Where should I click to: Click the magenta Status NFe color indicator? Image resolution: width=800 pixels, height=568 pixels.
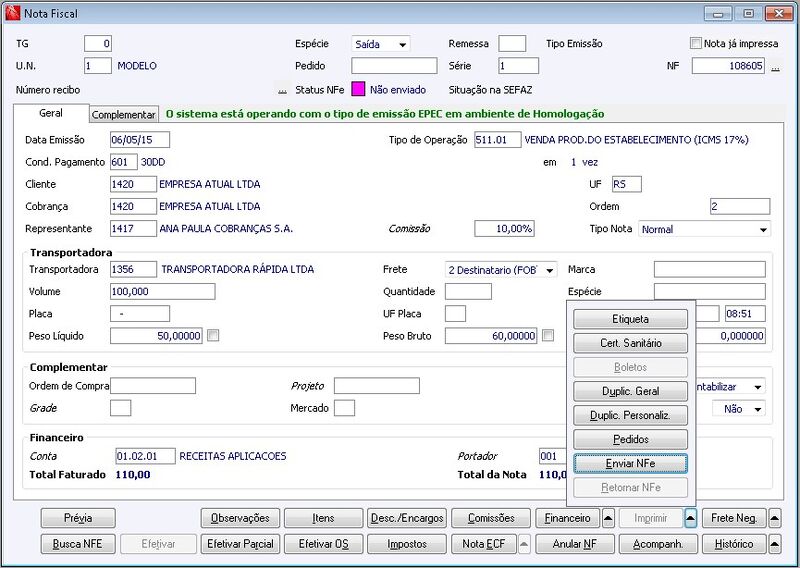point(358,89)
